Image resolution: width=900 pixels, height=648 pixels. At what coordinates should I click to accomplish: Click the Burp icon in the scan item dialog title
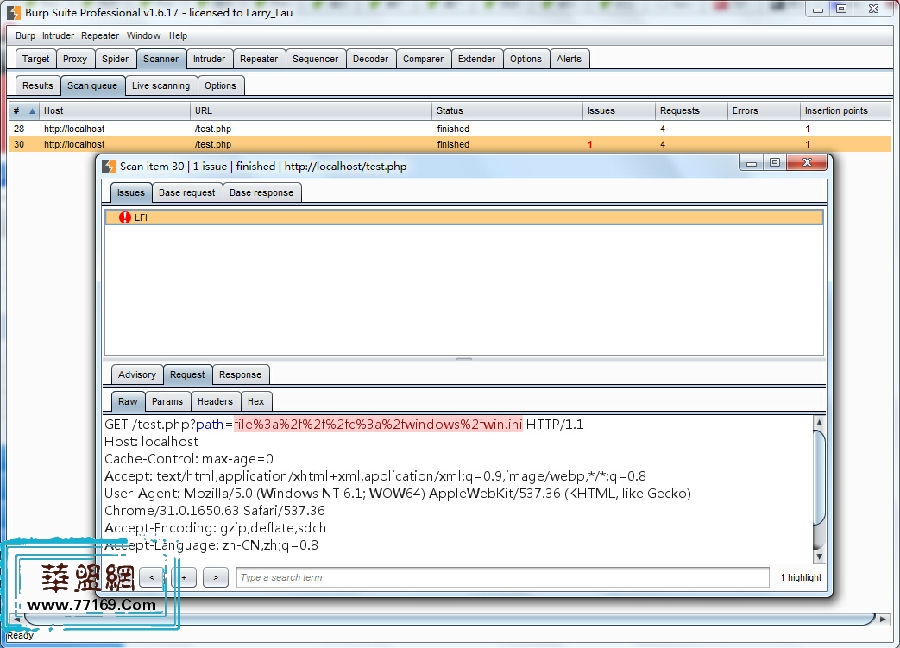coord(109,166)
